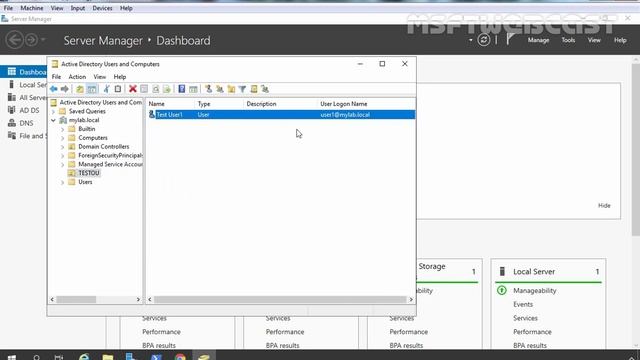The height and width of the screenshot is (360, 640).
Task: Open Events in Local Server tile
Action: pos(523,304)
